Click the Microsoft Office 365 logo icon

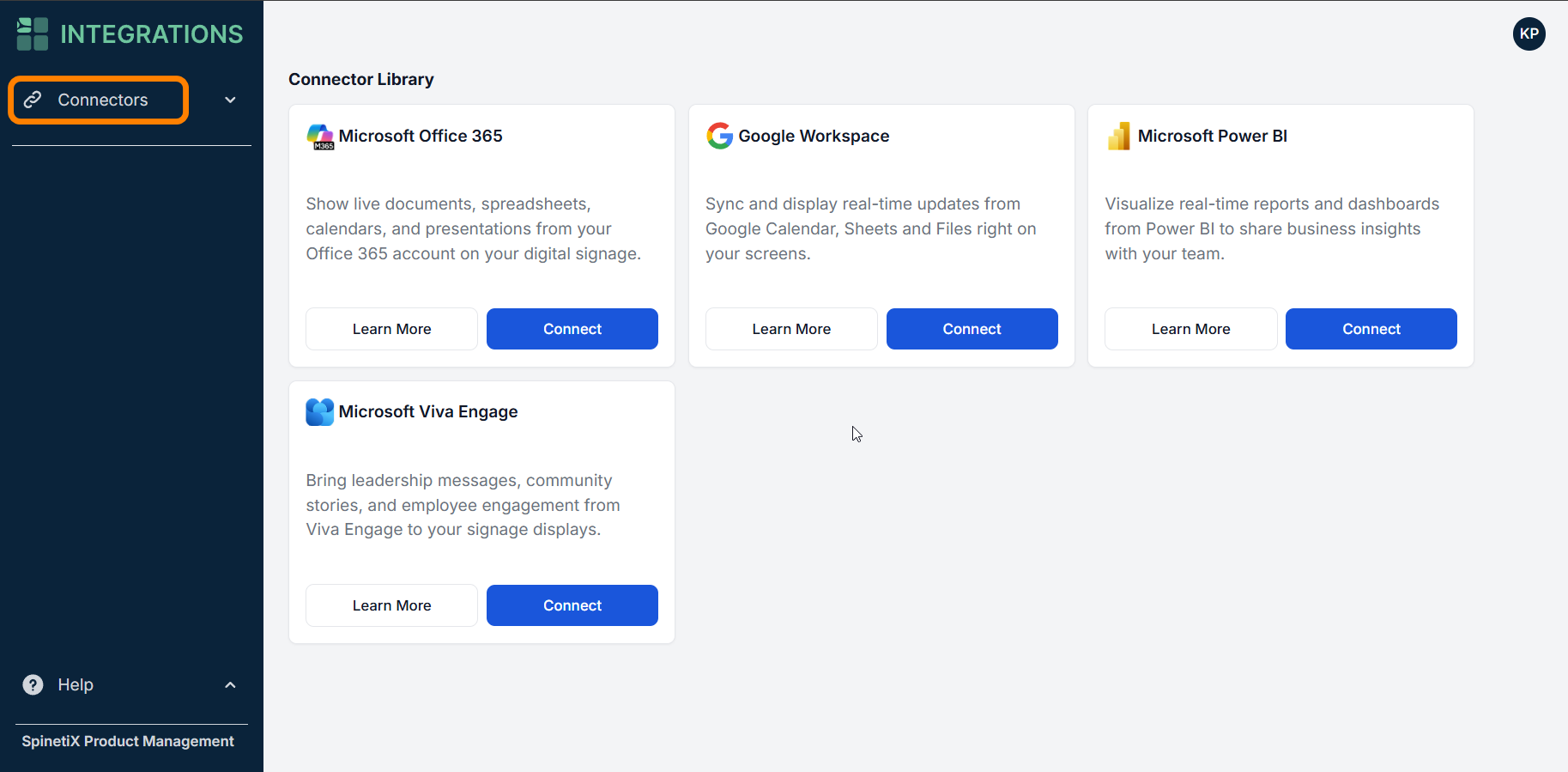pos(320,137)
